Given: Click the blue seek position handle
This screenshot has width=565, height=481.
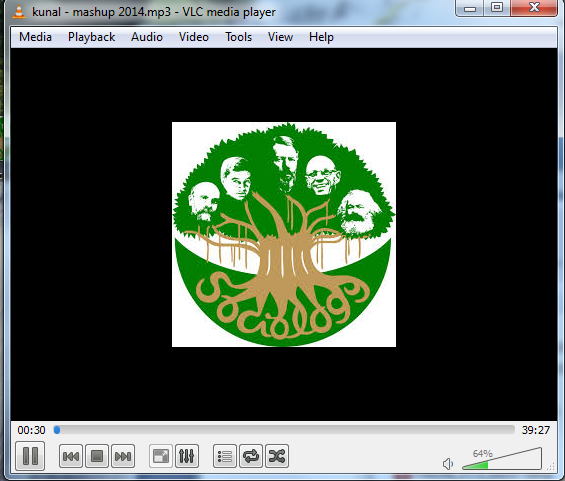Looking at the screenshot, I should coord(57,430).
